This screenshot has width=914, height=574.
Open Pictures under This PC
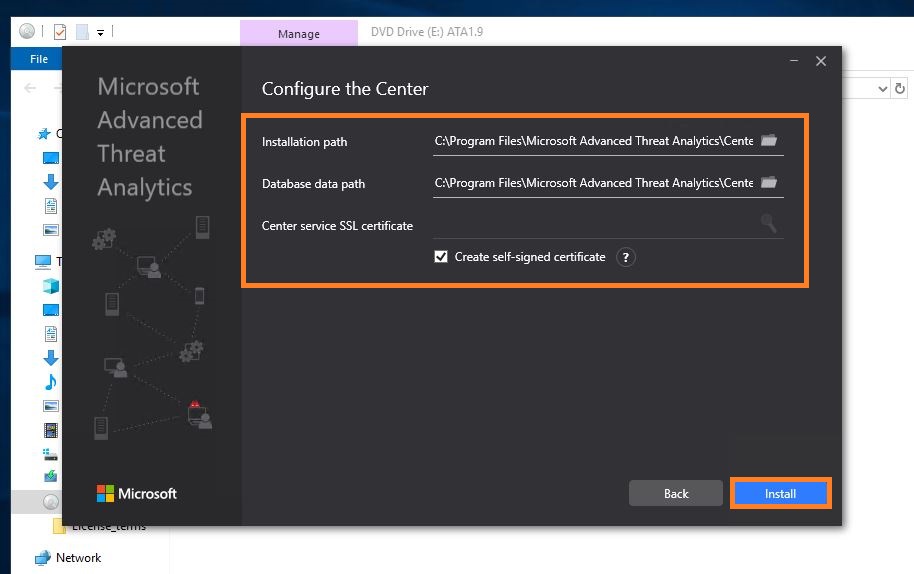(51, 406)
